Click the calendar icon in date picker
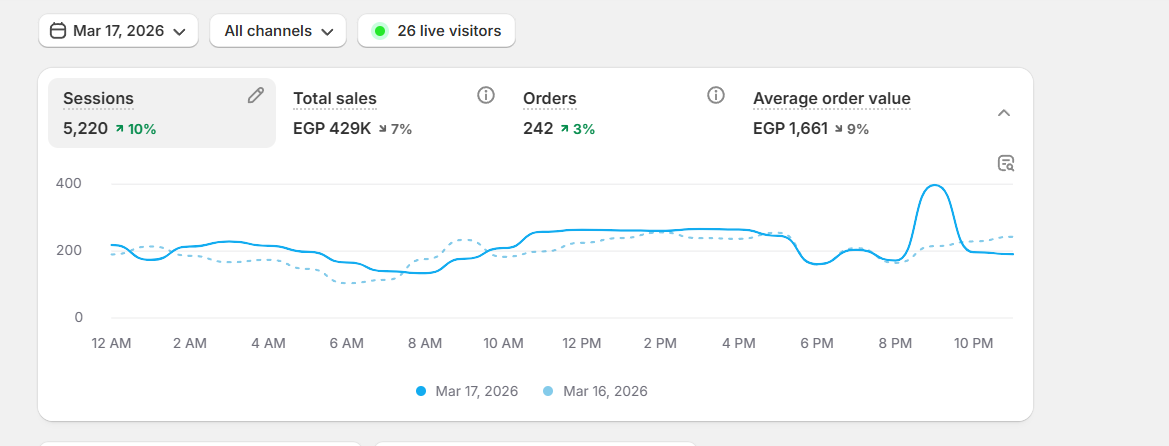Screen dimensions: 1169x446 (58, 31)
